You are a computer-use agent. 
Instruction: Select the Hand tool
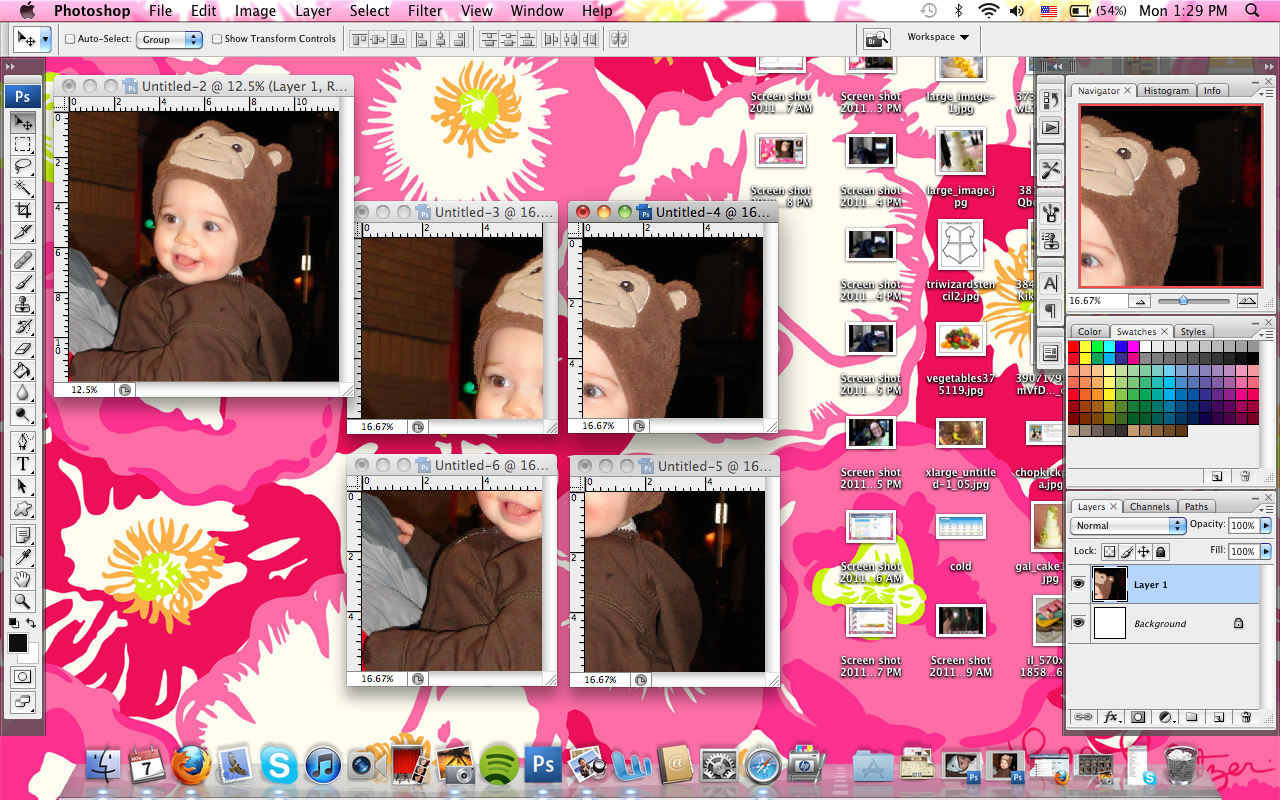[x=23, y=578]
